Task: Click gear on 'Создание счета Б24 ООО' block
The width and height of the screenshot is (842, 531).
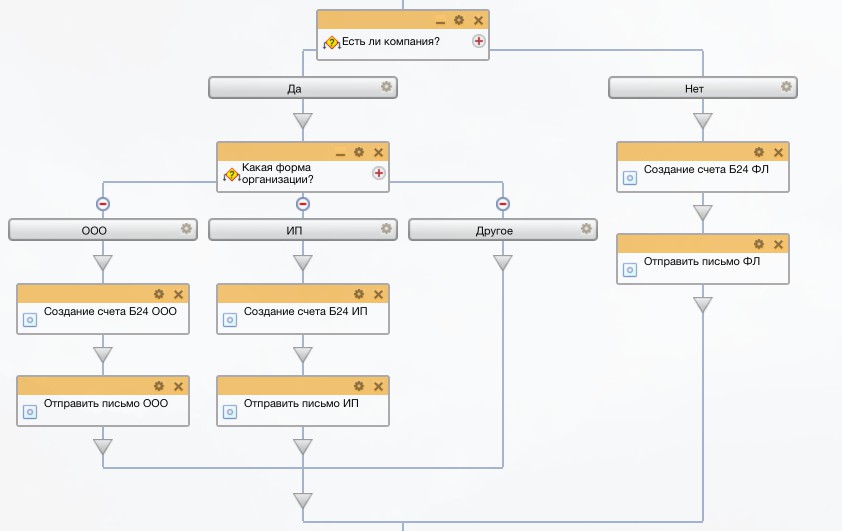Action: [159, 294]
